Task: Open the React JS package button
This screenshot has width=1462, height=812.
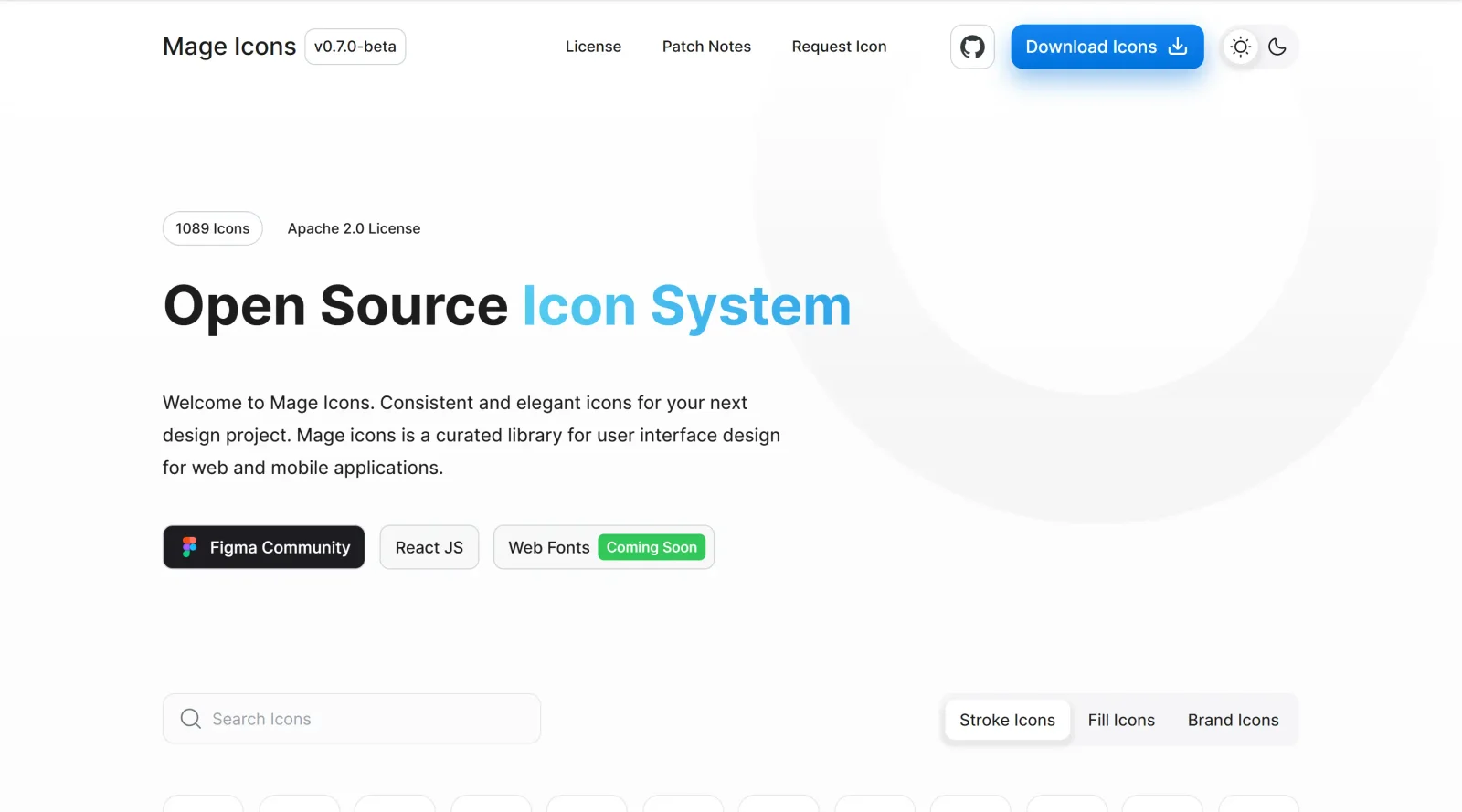Action: pos(429,547)
